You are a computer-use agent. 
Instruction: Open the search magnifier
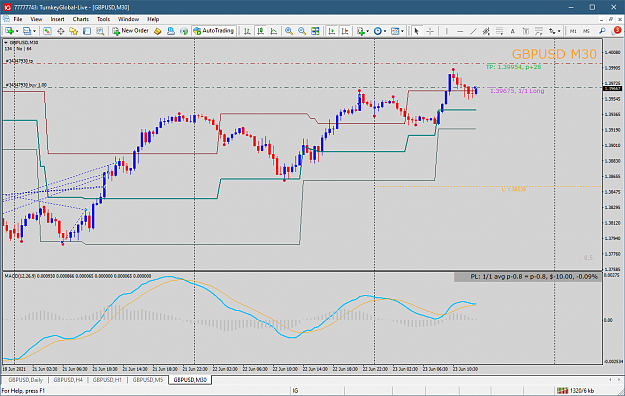pyautogui.click(x=602, y=31)
